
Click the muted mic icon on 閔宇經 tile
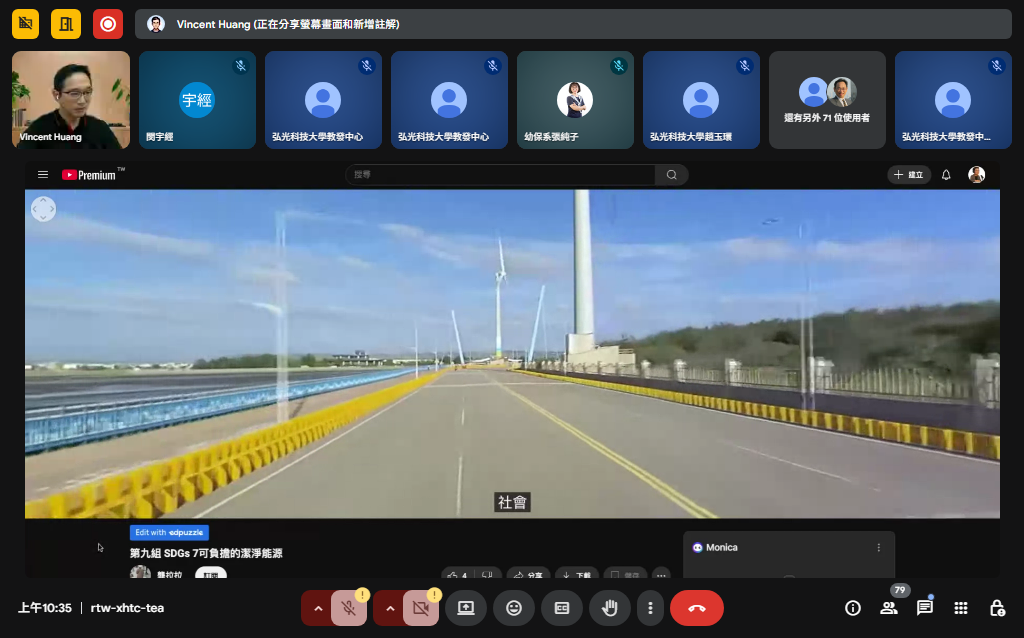(241, 66)
